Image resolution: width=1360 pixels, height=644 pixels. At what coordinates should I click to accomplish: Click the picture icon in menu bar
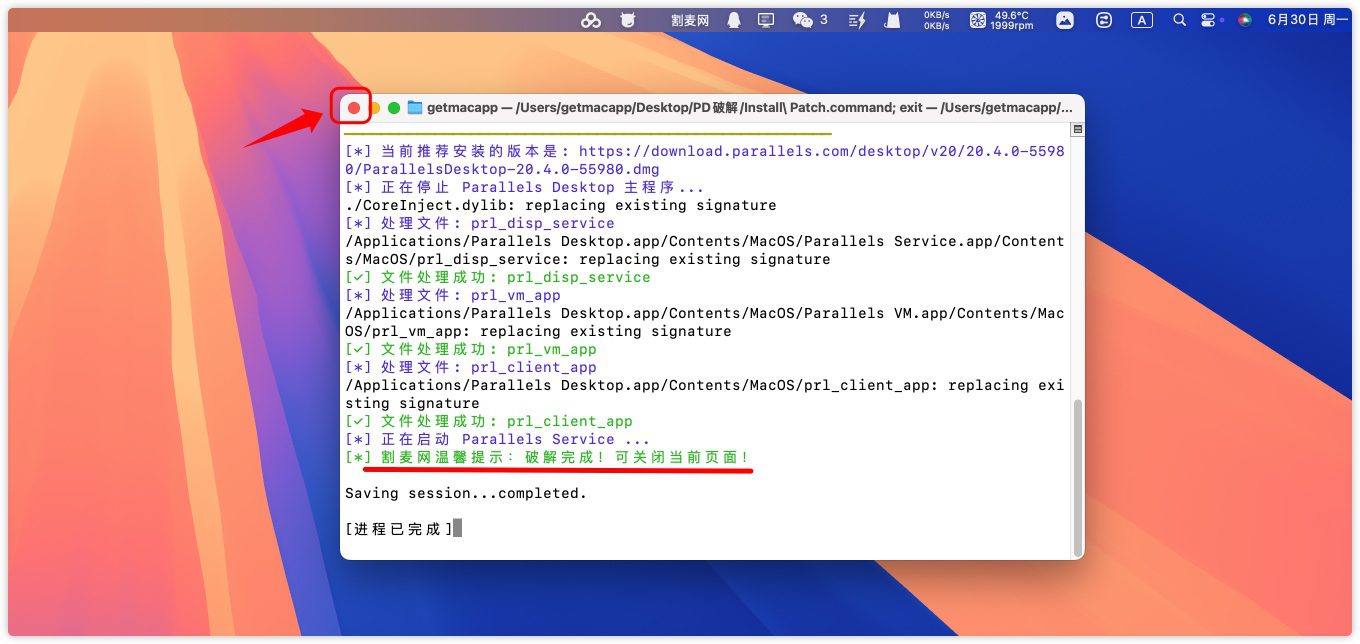[x=1065, y=20]
